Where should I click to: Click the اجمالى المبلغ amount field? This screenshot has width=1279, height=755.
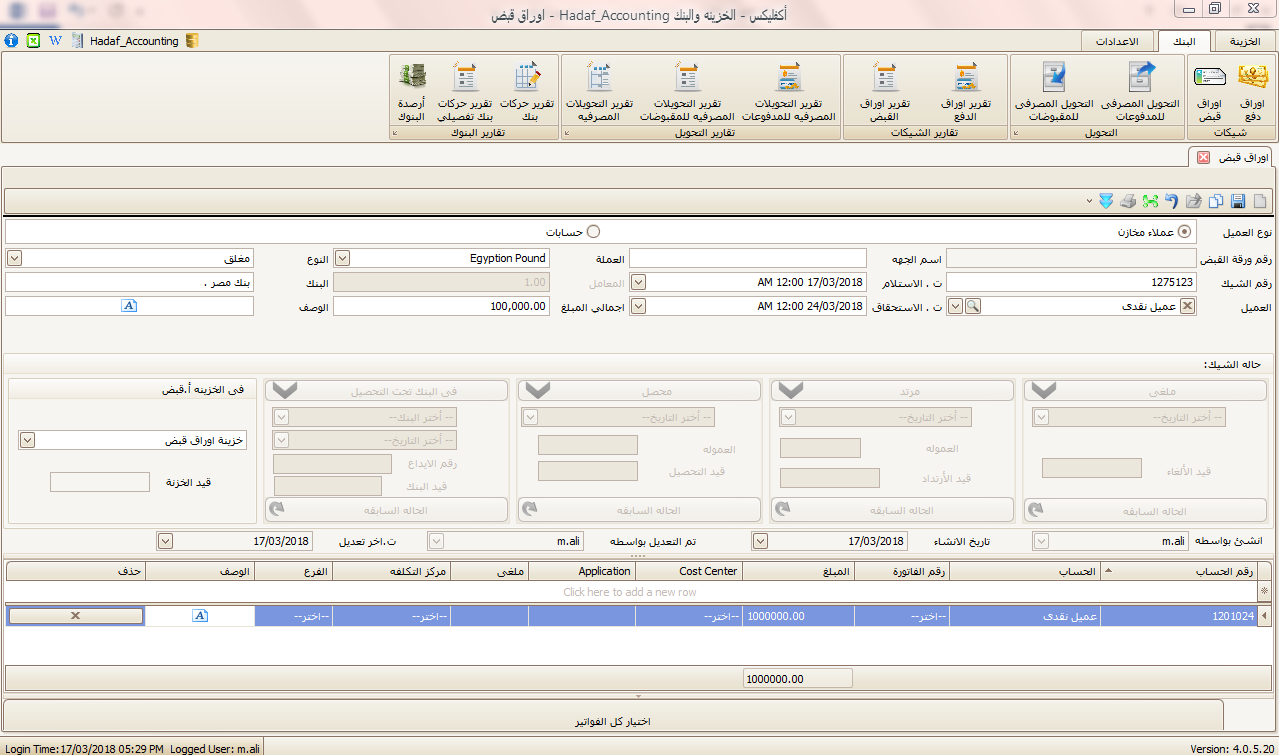(x=440, y=307)
